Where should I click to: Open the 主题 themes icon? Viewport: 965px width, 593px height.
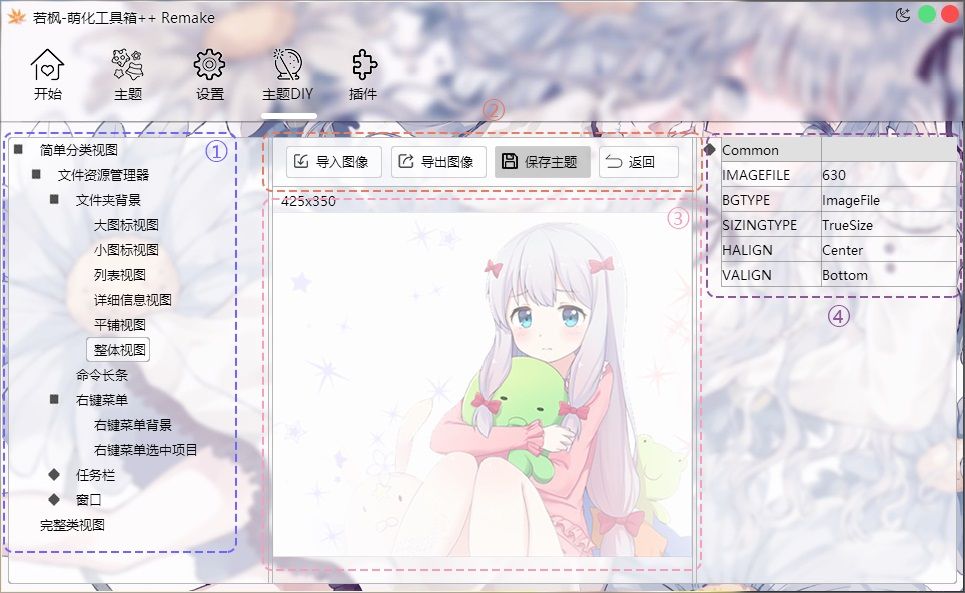coord(128,65)
